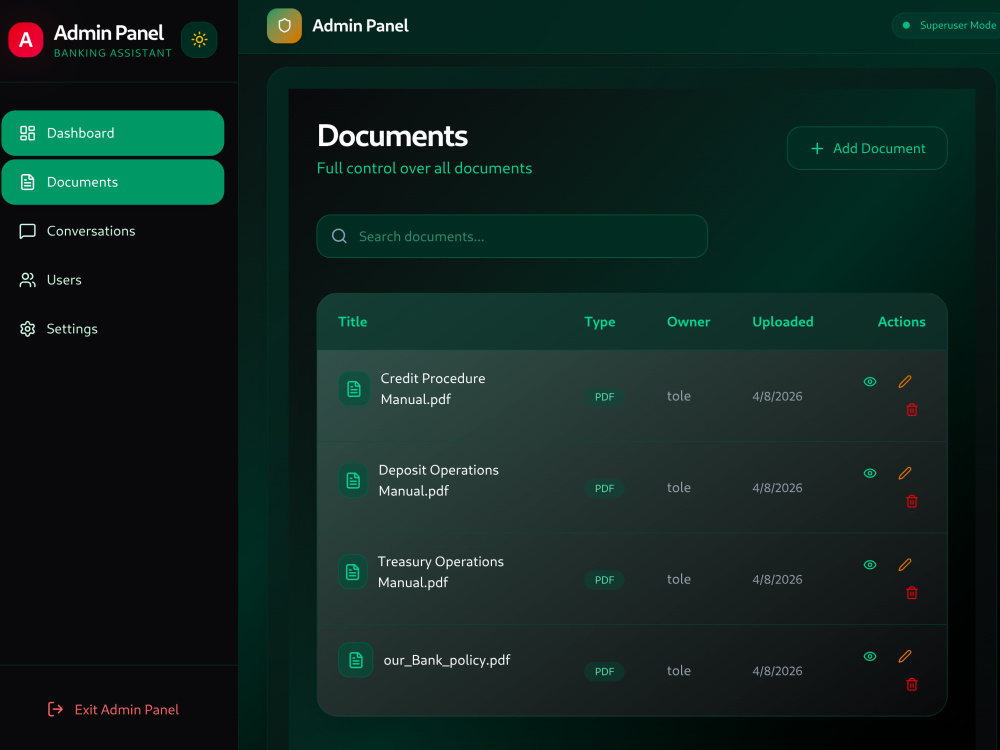Edit Credit Procedure Manual.pdf with pencil icon
This screenshot has width=1000, height=750.
[x=905, y=382]
